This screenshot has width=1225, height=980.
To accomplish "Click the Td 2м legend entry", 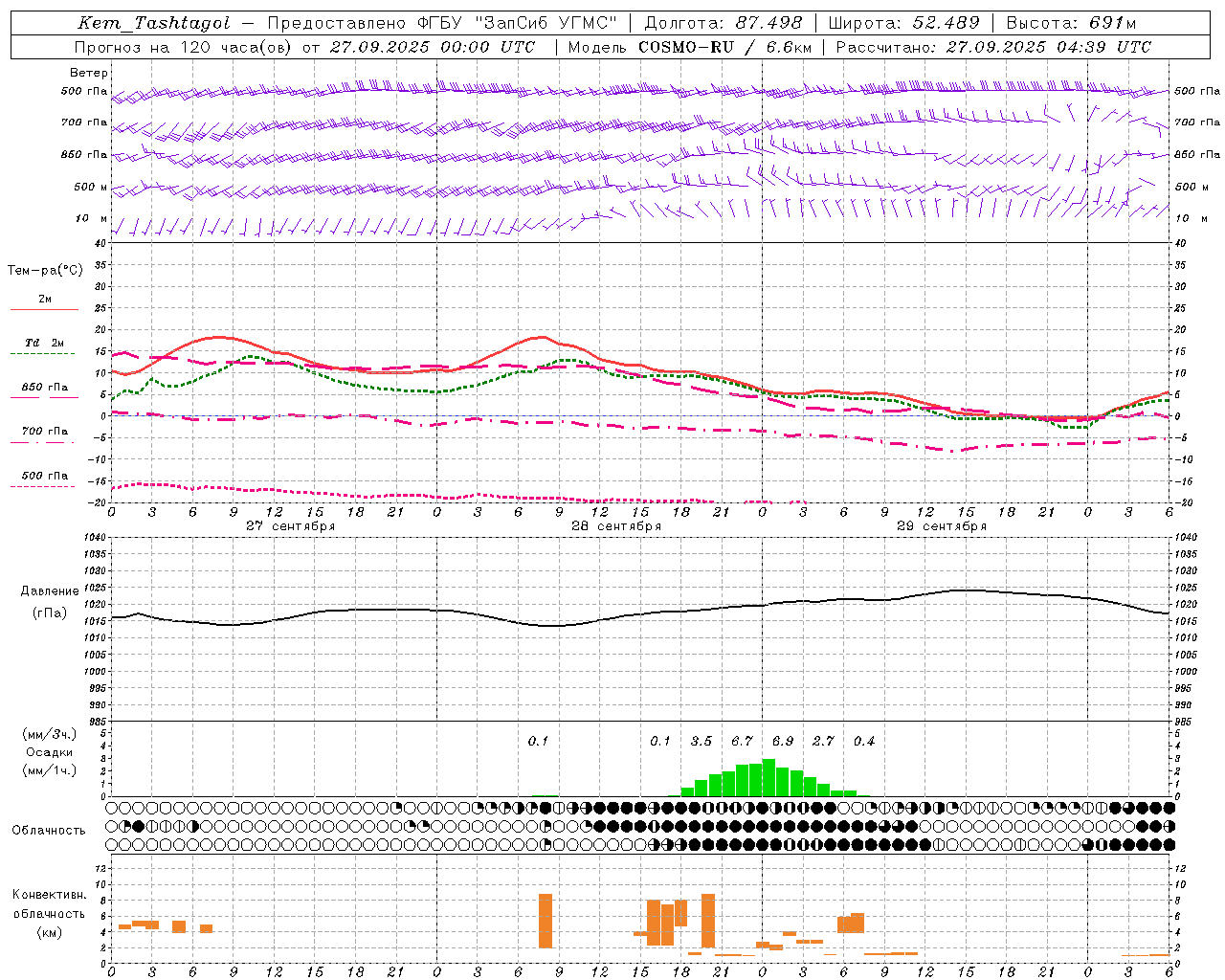I will pyautogui.click(x=44, y=343).
